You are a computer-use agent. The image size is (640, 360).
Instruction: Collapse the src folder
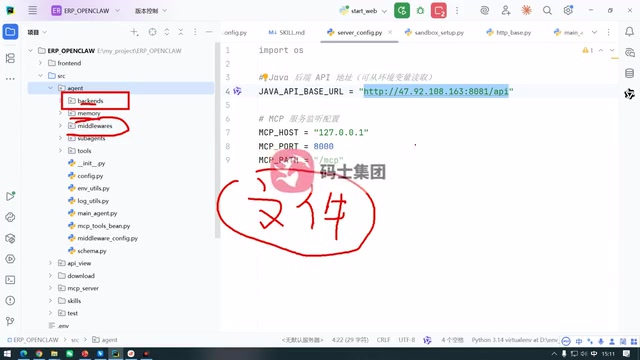[x=40, y=76]
